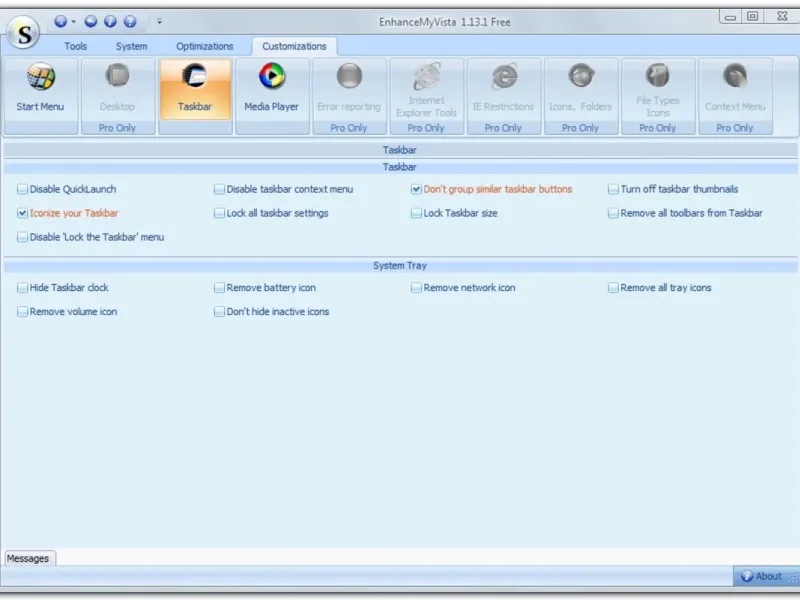Open the Media Player customization section
800x600 pixels.
(272, 96)
